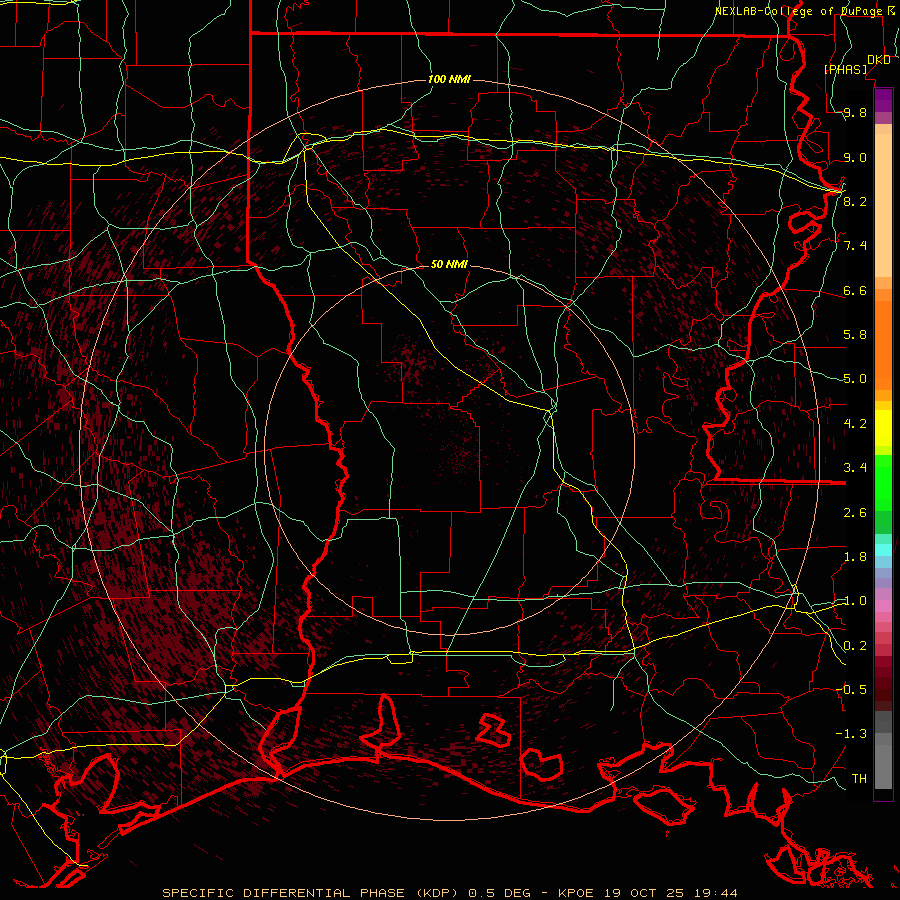Image resolution: width=900 pixels, height=900 pixels.
Task: Click the 0.5 DEG elevation angle text
Action: click(502, 893)
